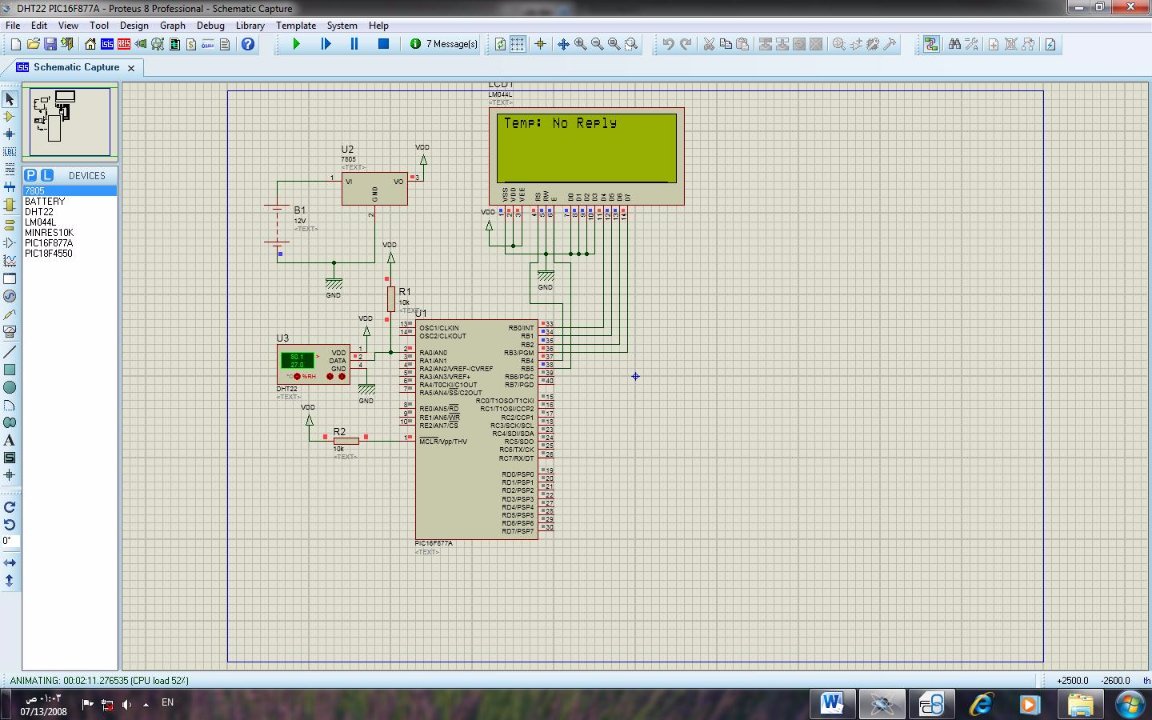Stop the simulation with the blue square
1152x720 pixels.
click(383, 44)
